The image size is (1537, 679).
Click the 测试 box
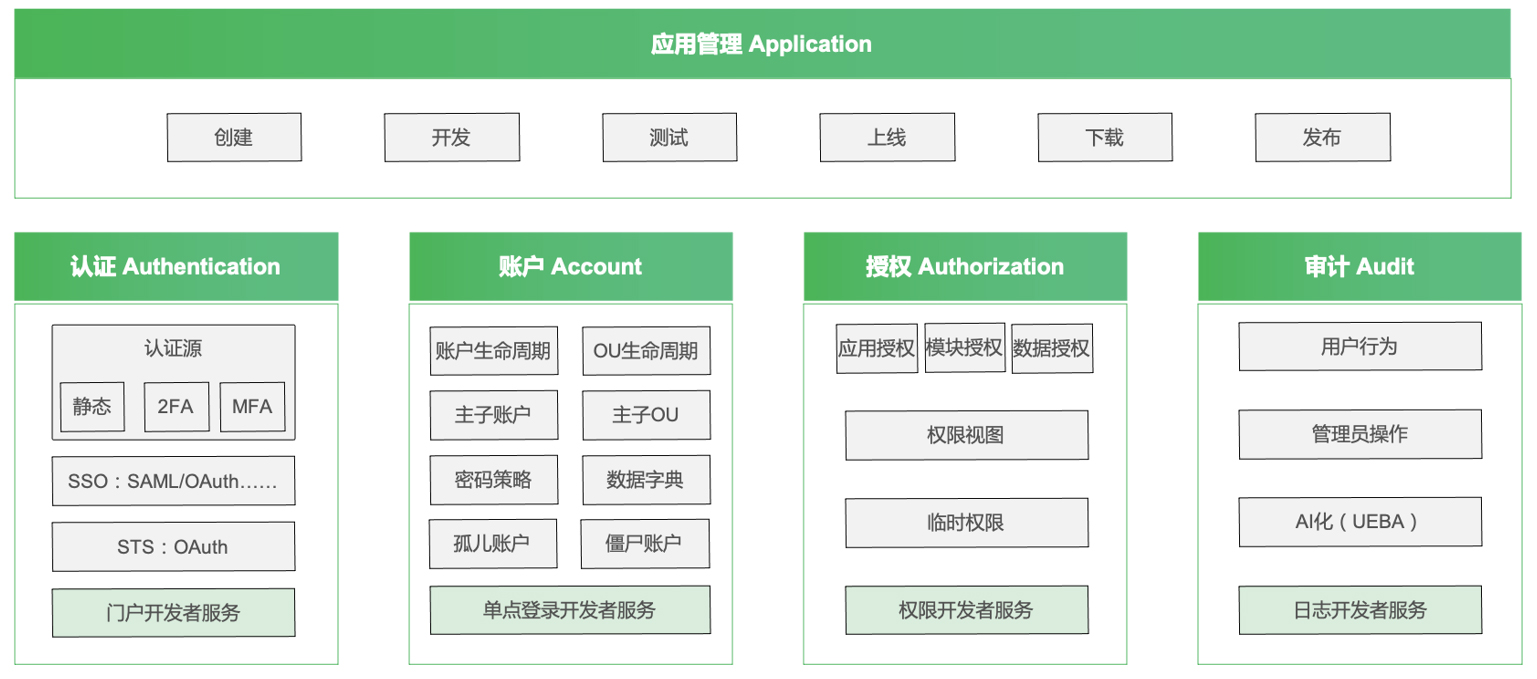coord(669,137)
